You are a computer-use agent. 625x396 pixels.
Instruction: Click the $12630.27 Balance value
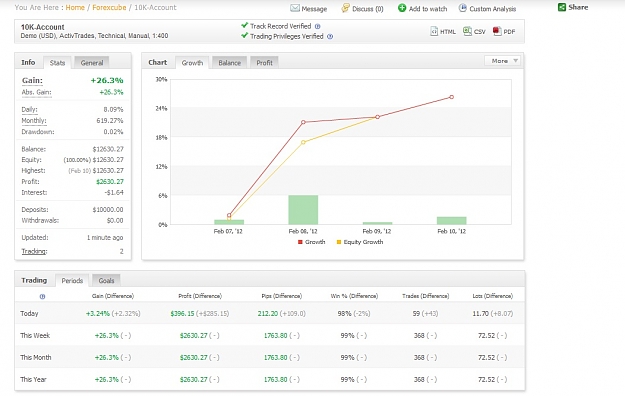click(108, 149)
